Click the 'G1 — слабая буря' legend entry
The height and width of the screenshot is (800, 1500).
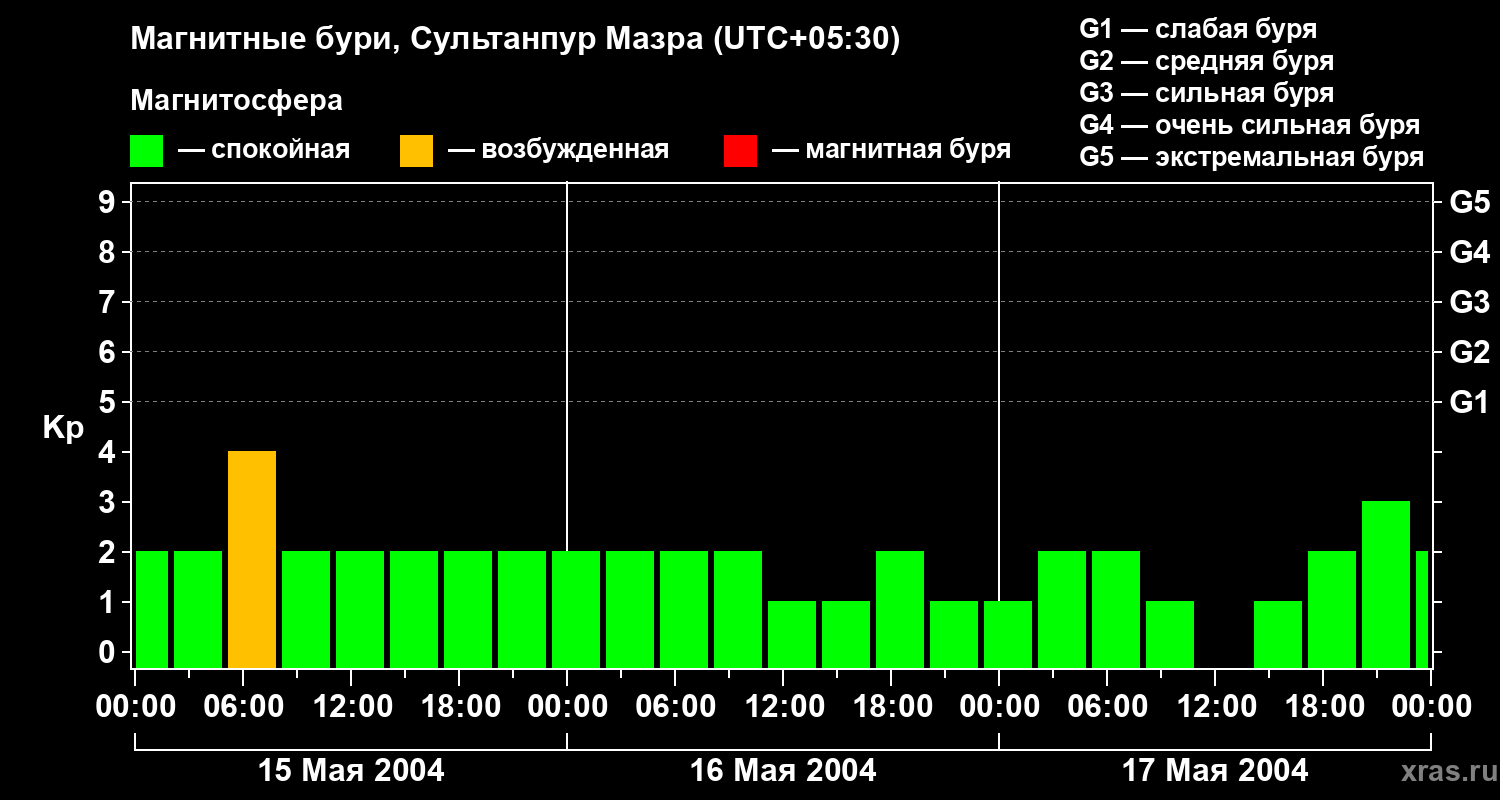click(x=1198, y=28)
